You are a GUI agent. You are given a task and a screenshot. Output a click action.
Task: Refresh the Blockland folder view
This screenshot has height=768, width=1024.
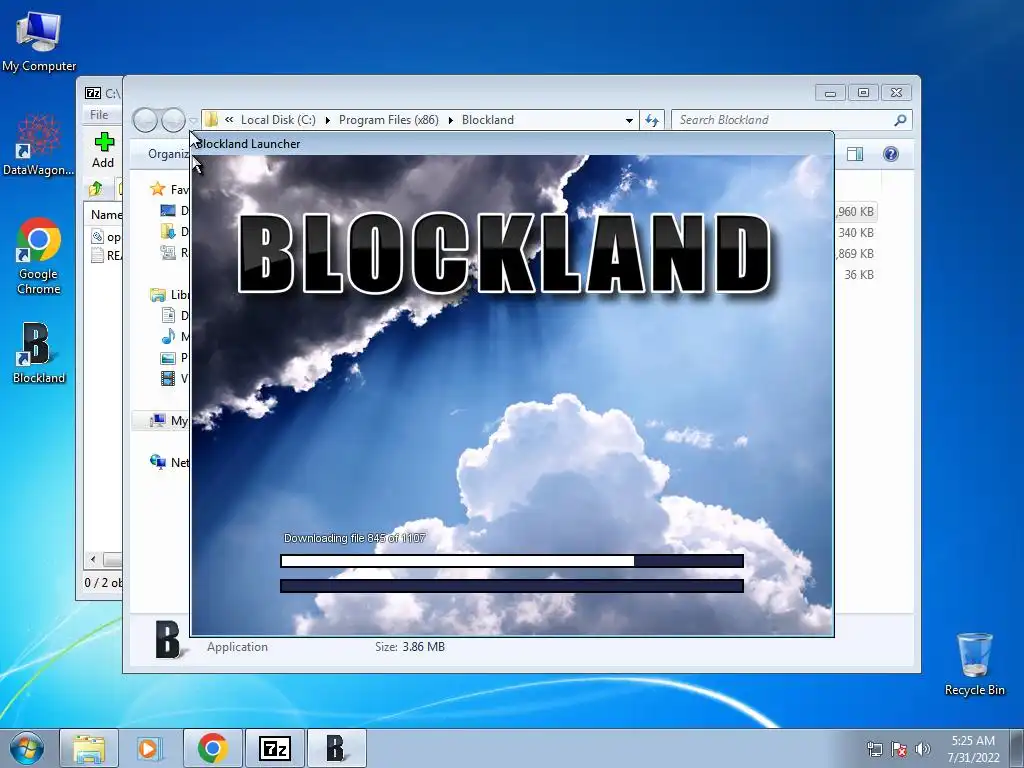click(652, 120)
